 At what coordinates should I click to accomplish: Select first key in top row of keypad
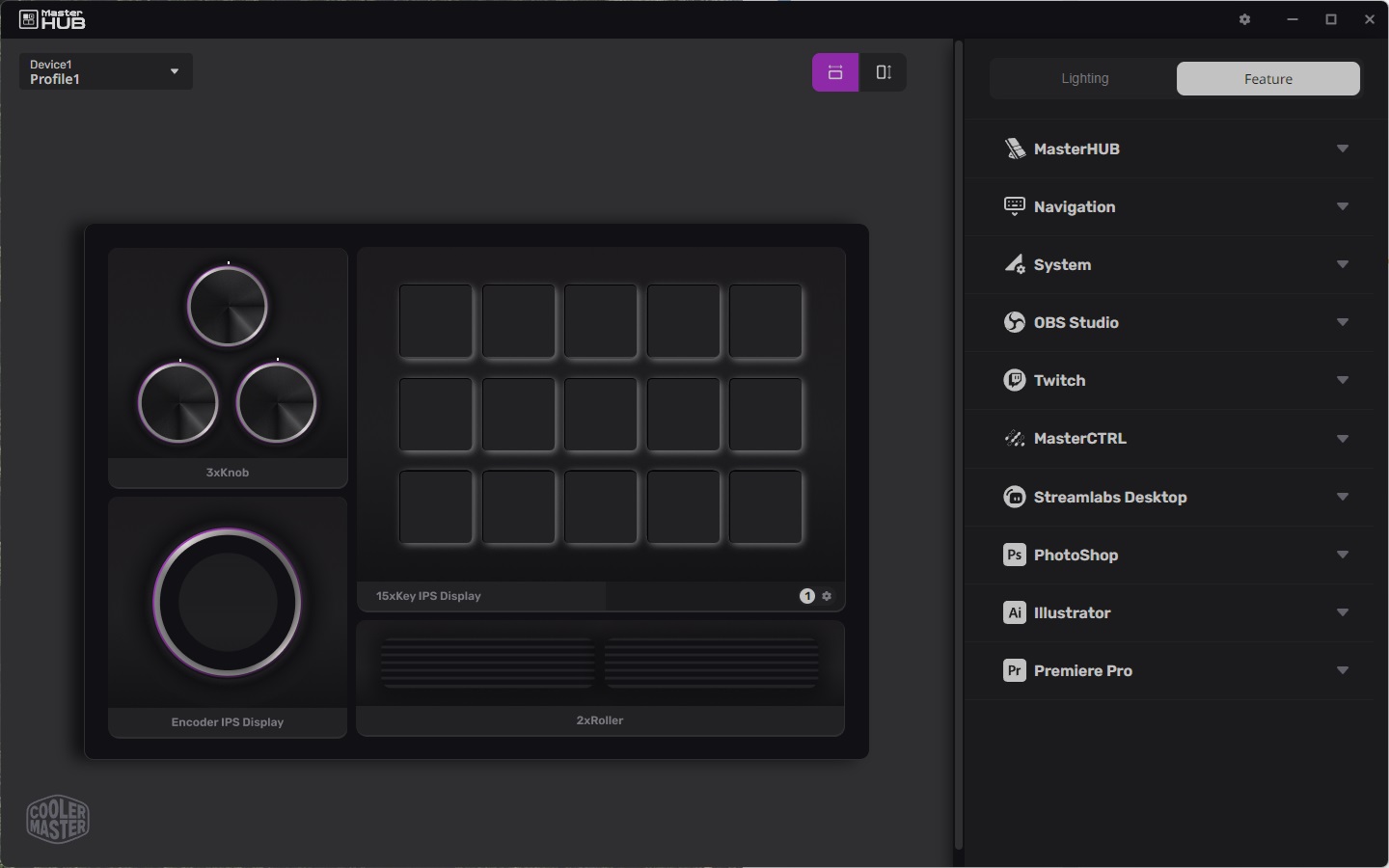pos(436,321)
